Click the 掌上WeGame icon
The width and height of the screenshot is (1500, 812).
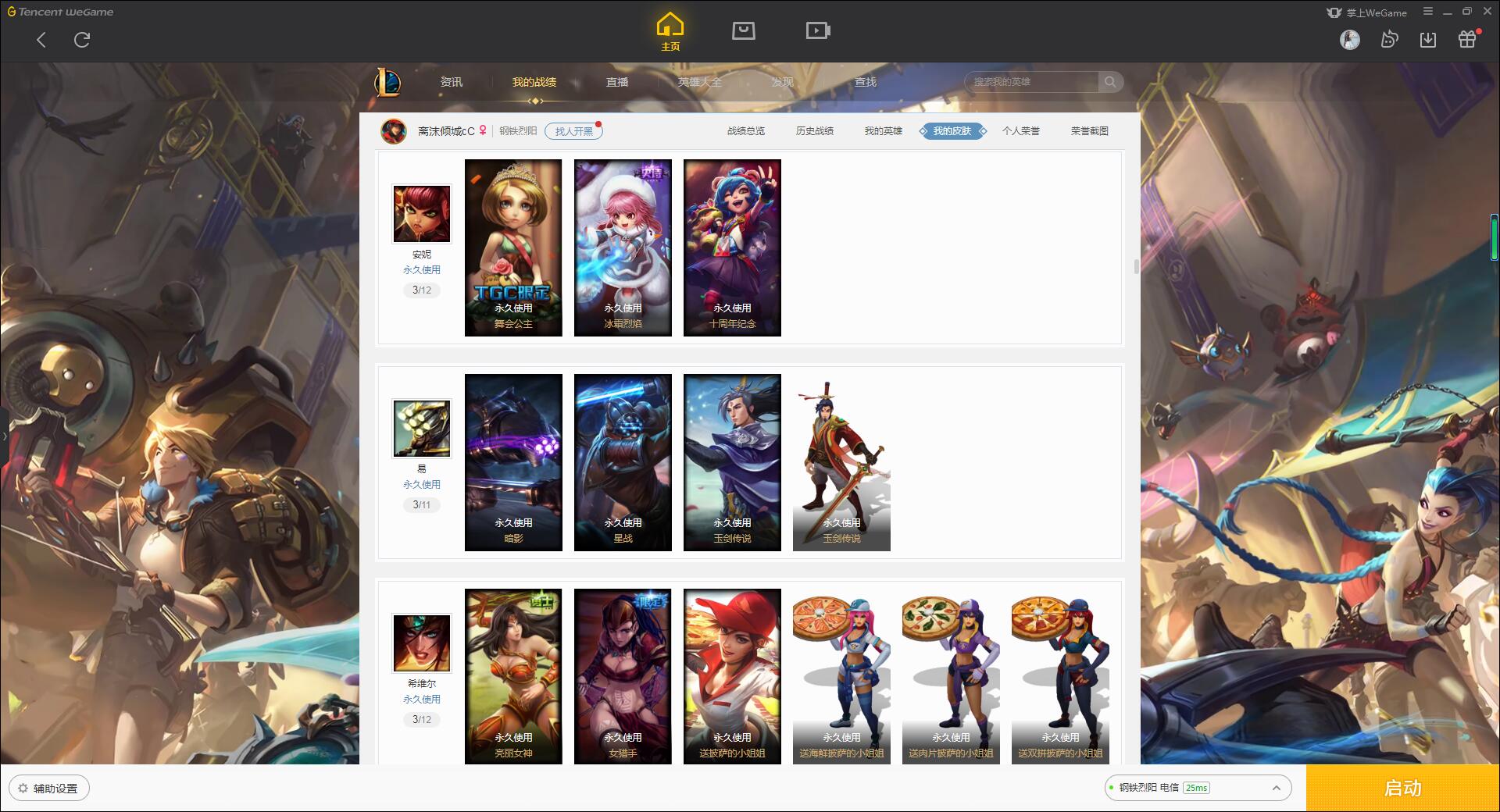pos(1334,12)
